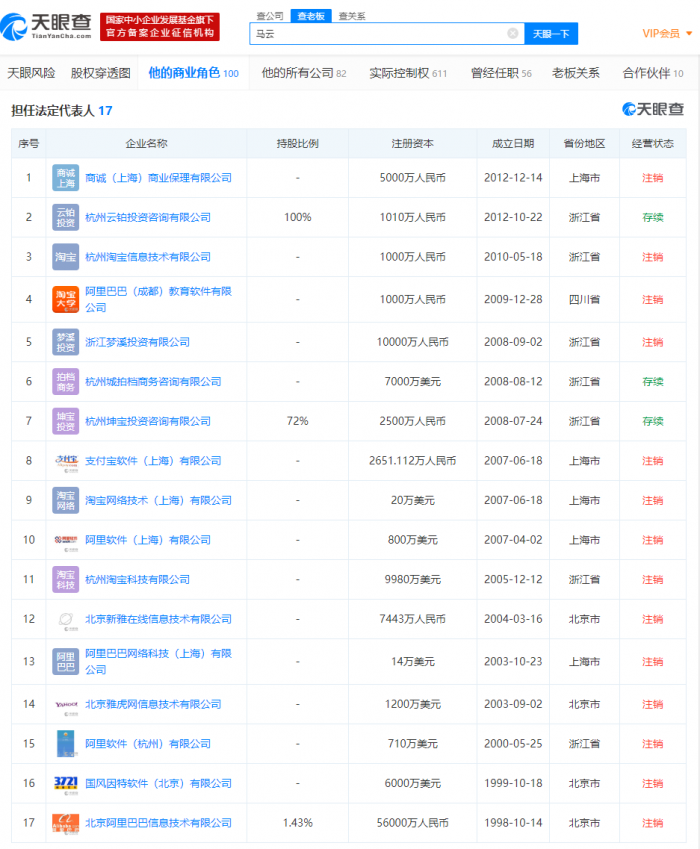Click the 天眼查 logo at top left
The width and height of the screenshot is (700, 849).
tap(46, 27)
